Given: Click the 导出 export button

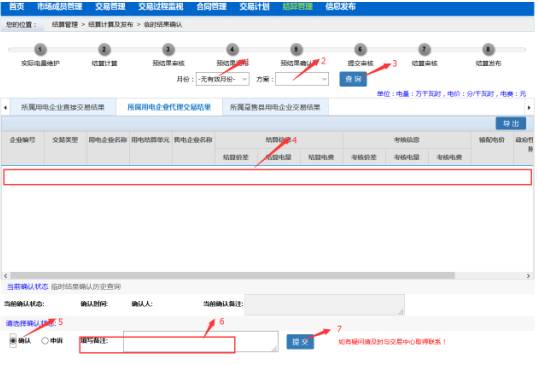Looking at the screenshot, I should click(x=511, y=124).
